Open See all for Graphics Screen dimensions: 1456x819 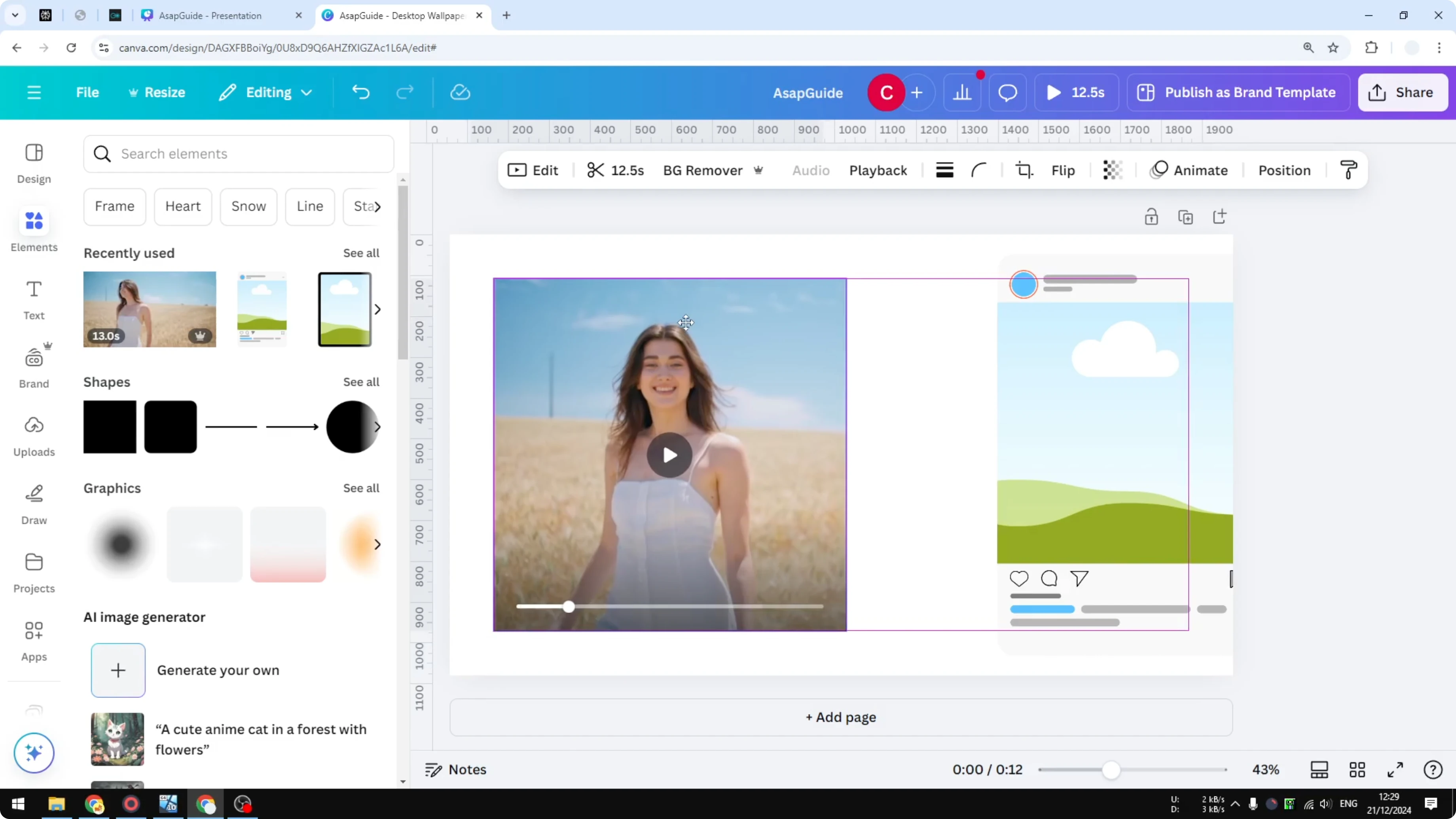(361, 488)
